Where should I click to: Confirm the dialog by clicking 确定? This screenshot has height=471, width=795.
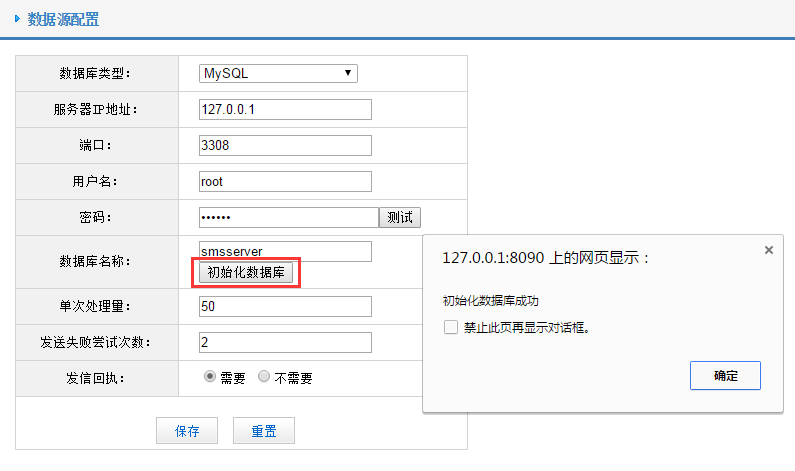[x=725, y=375]
